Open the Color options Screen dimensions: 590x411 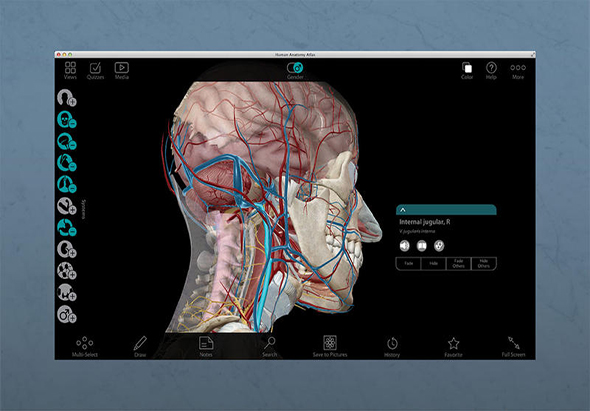coord(467,70)
